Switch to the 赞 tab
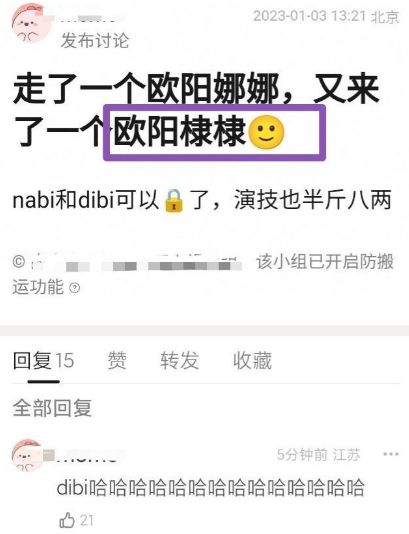 [117, 360]
